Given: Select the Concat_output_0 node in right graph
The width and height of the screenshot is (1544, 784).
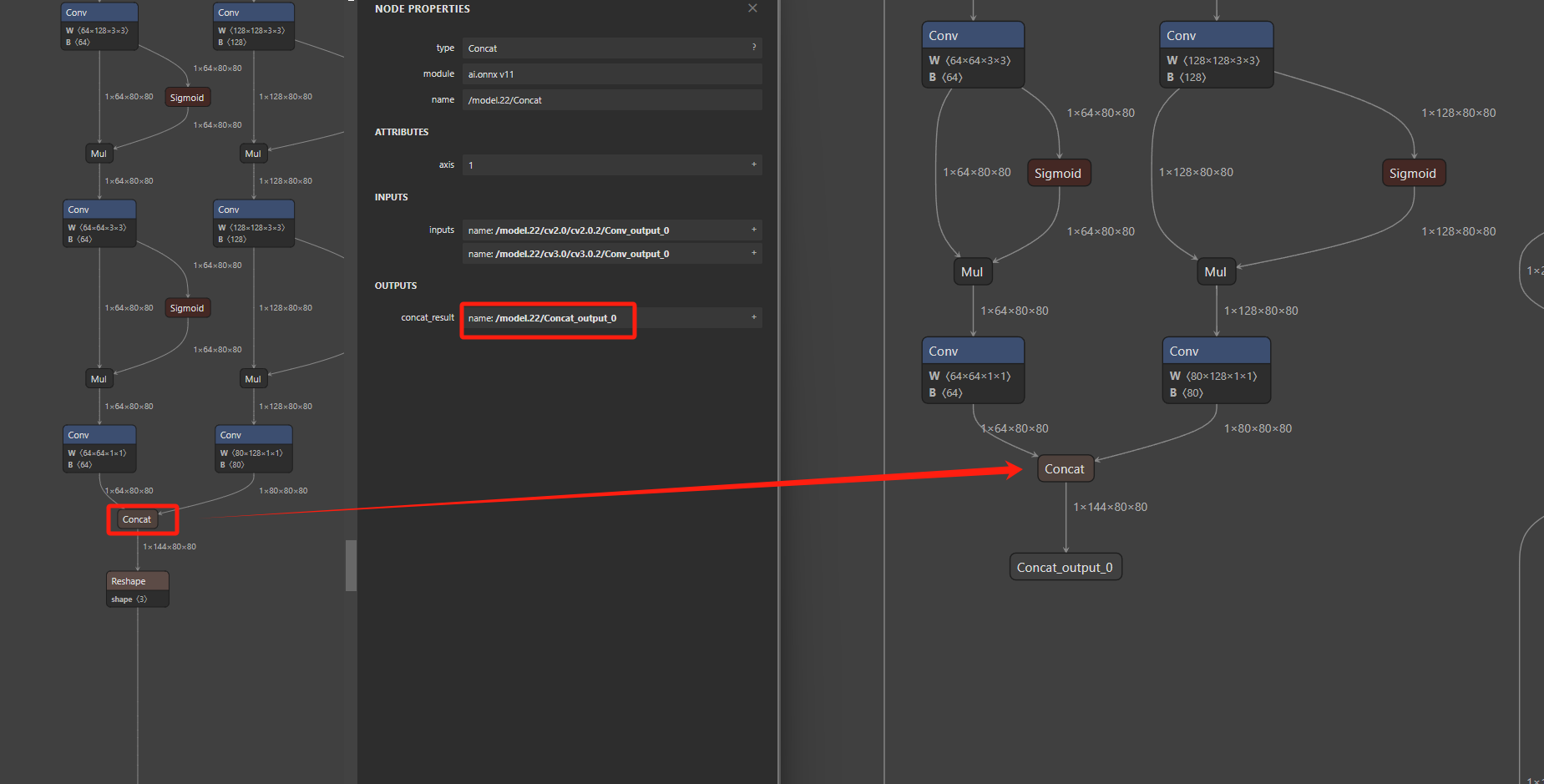Looking at the screenshot, I should point(1065,568).
